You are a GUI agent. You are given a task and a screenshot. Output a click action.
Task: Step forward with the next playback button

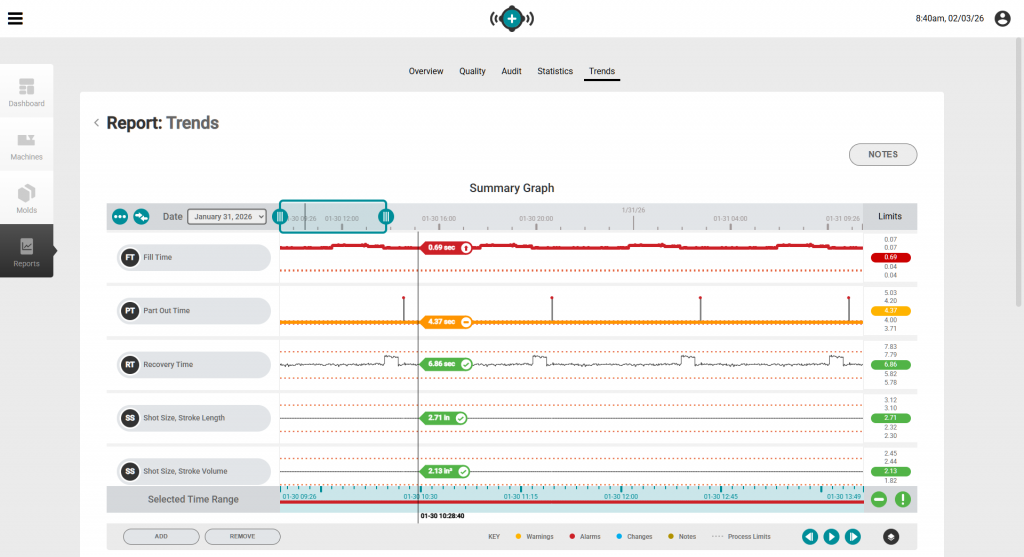(853, 537)
